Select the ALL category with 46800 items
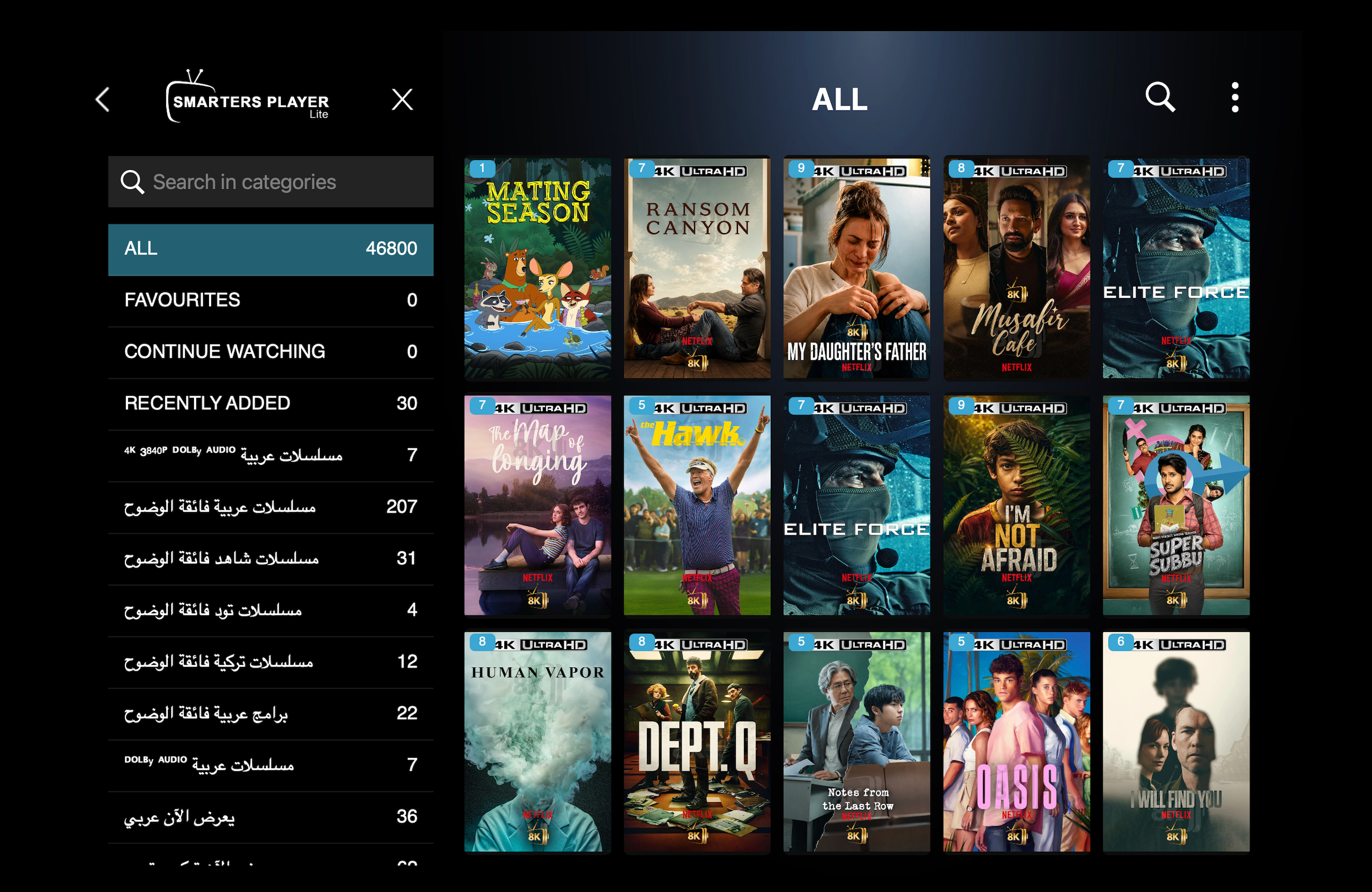This screenshot has width=1372, height=892. click(271, 250)
